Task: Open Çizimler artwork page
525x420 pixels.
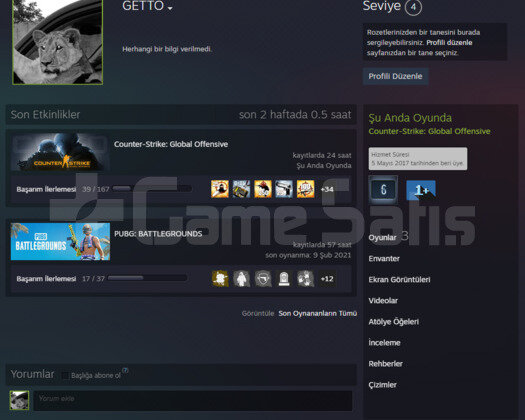Action: tap(382, 385)
